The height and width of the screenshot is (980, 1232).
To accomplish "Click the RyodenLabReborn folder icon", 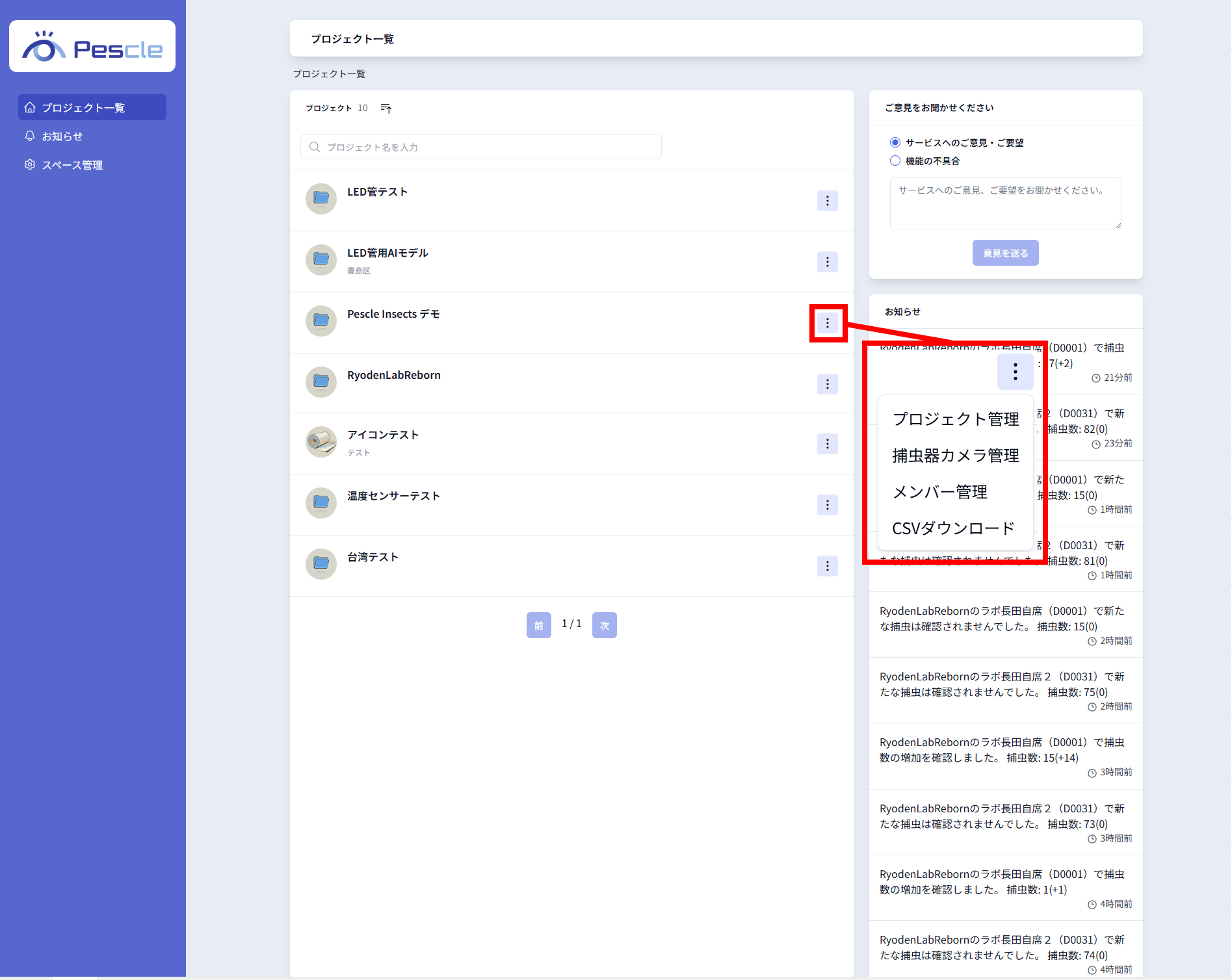I will [x=321, y=382].
